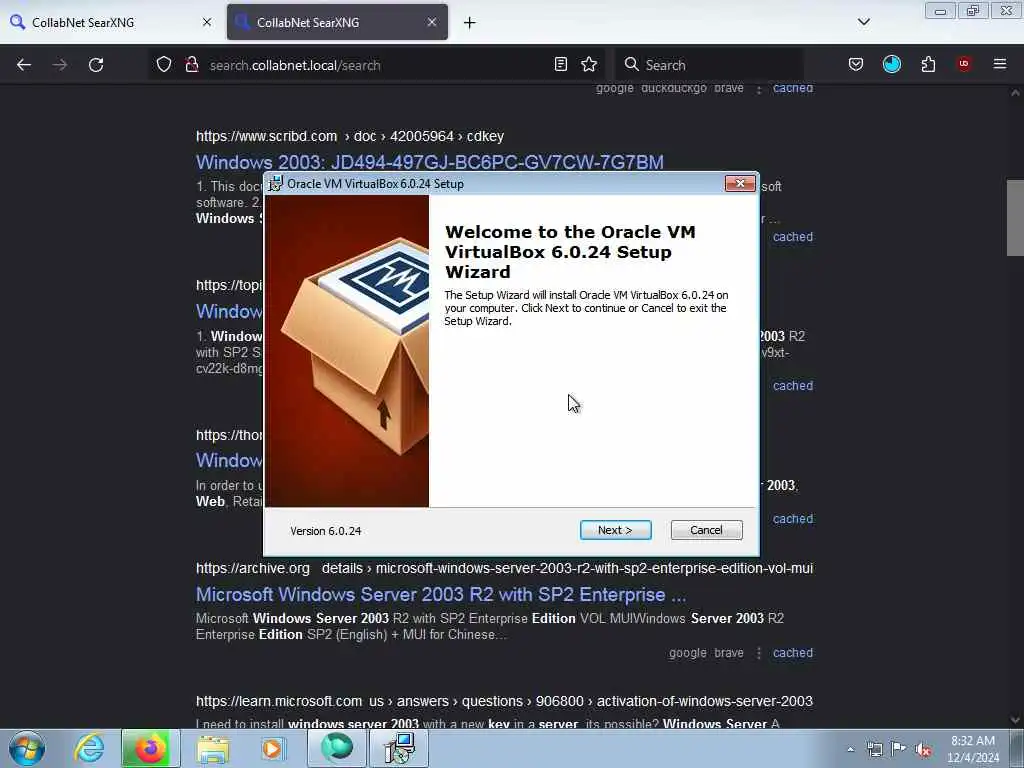The height and width of the screenshot is (768, 1024).
Task: Open the network tray icon
Action: (x=874, y=750)
